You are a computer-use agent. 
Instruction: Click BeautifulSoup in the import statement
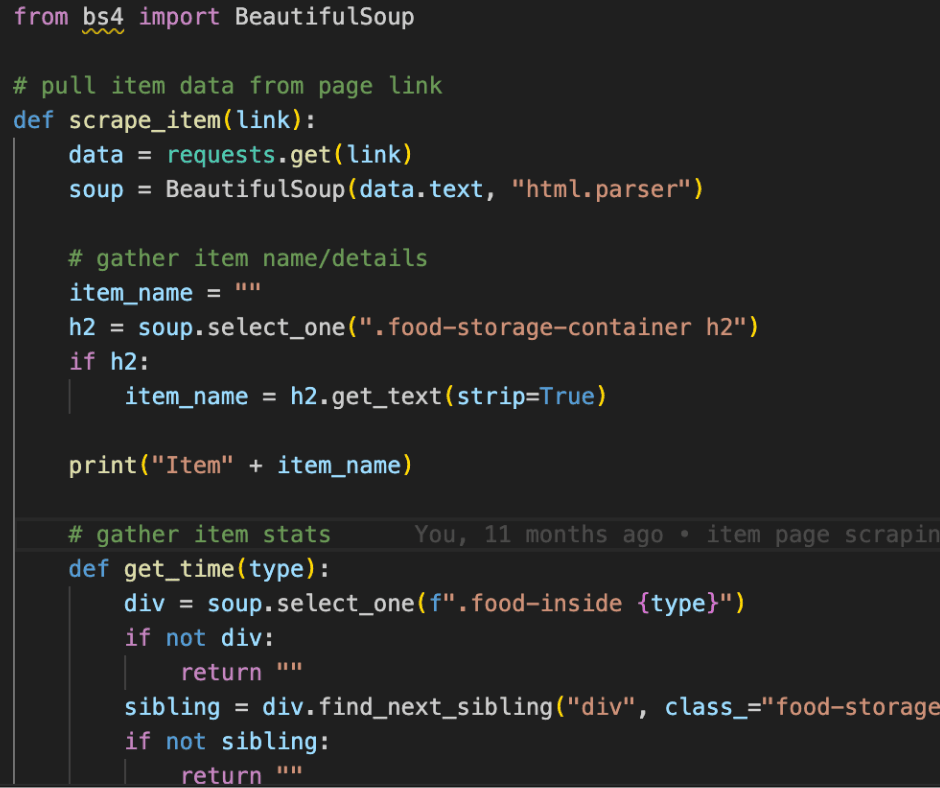(x=324, y=18)
